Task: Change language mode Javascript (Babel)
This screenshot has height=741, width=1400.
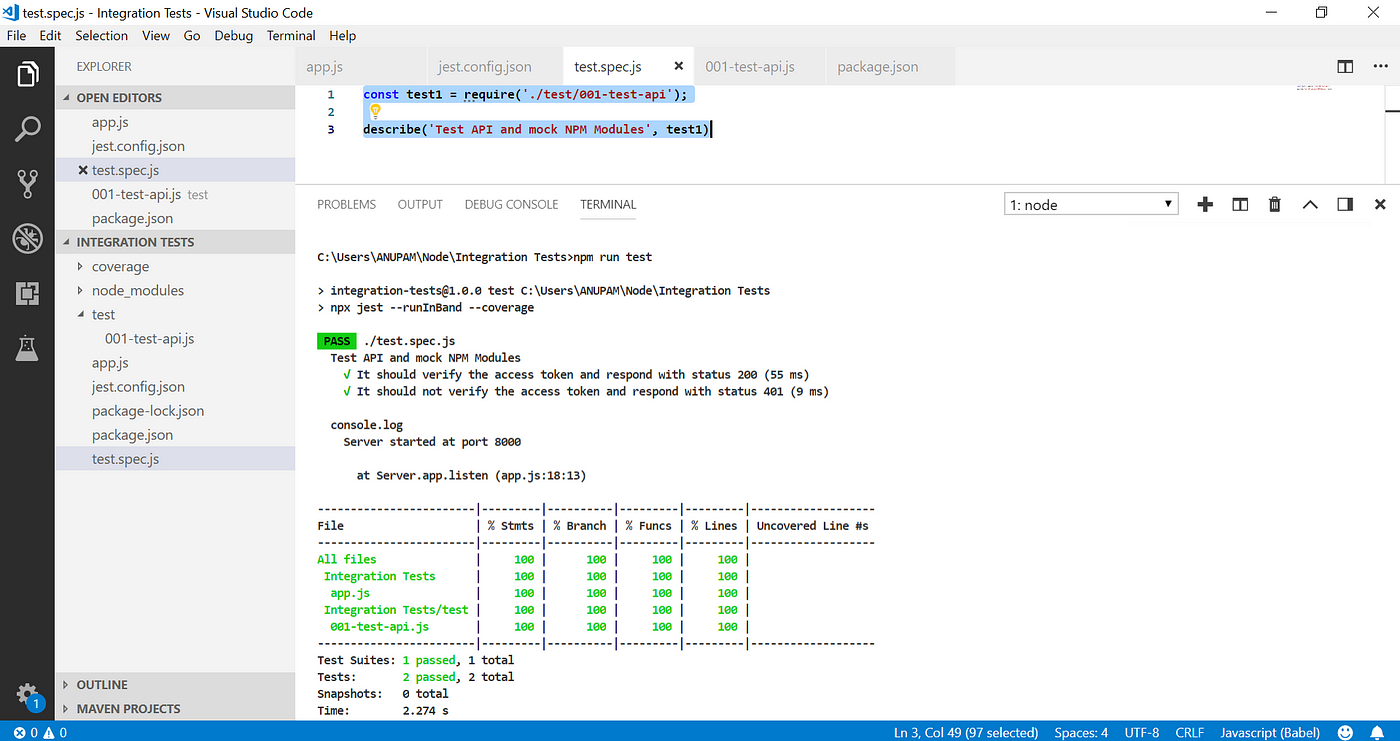Action: pos(1271,732)
